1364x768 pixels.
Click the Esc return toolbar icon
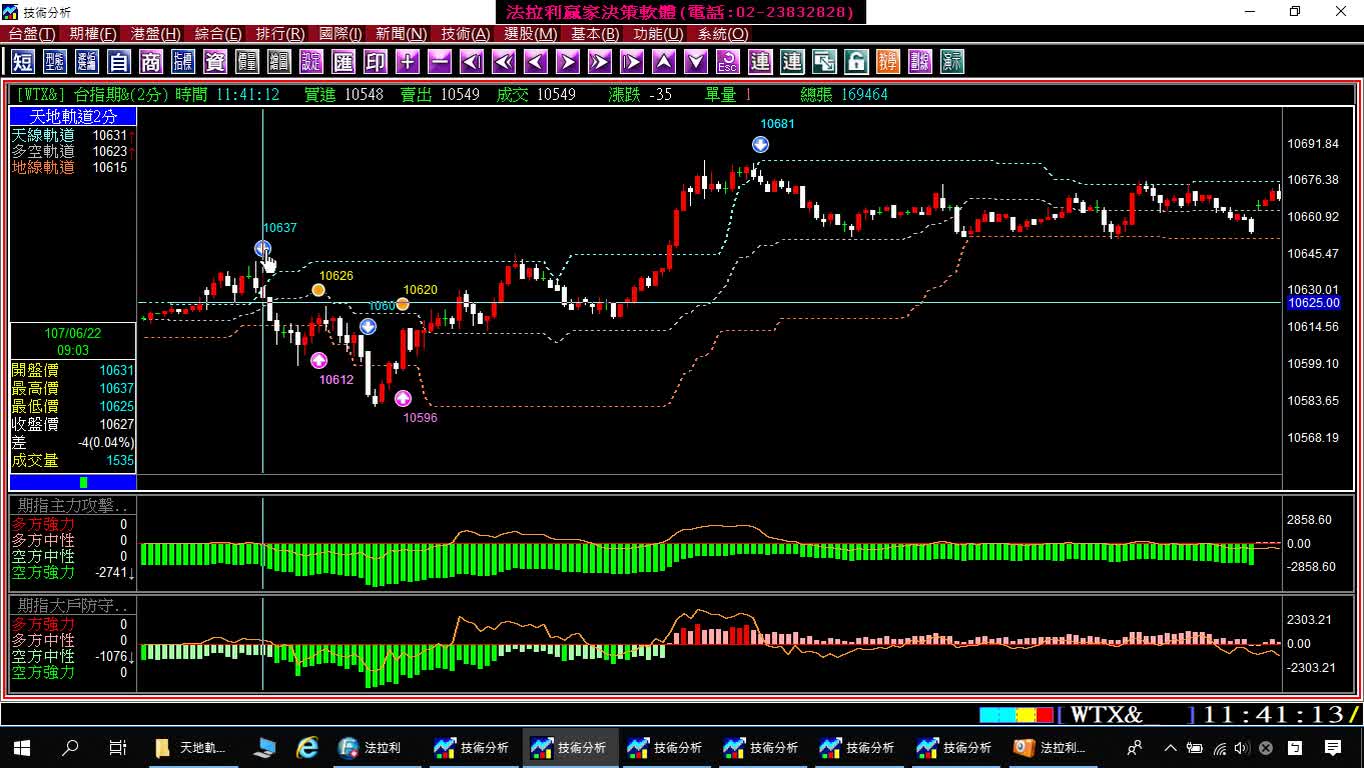(727, 62)
